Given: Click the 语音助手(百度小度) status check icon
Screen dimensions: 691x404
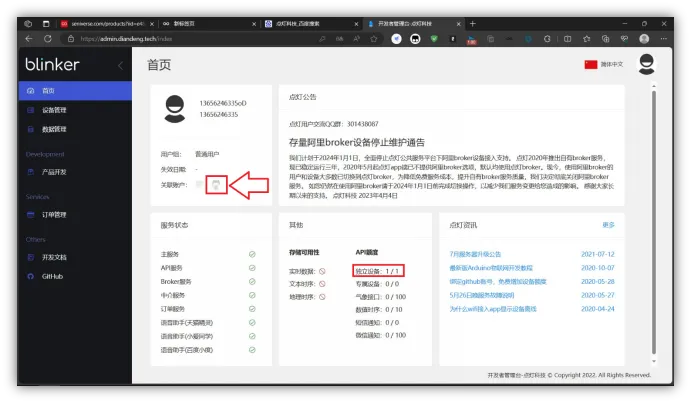Looking at the screenshot, I should tap(252, 350).
